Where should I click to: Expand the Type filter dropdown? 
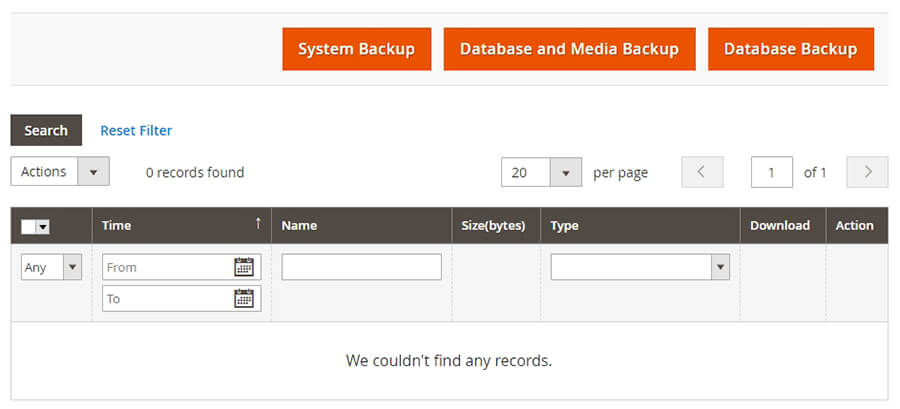click(x=719, y=267)
